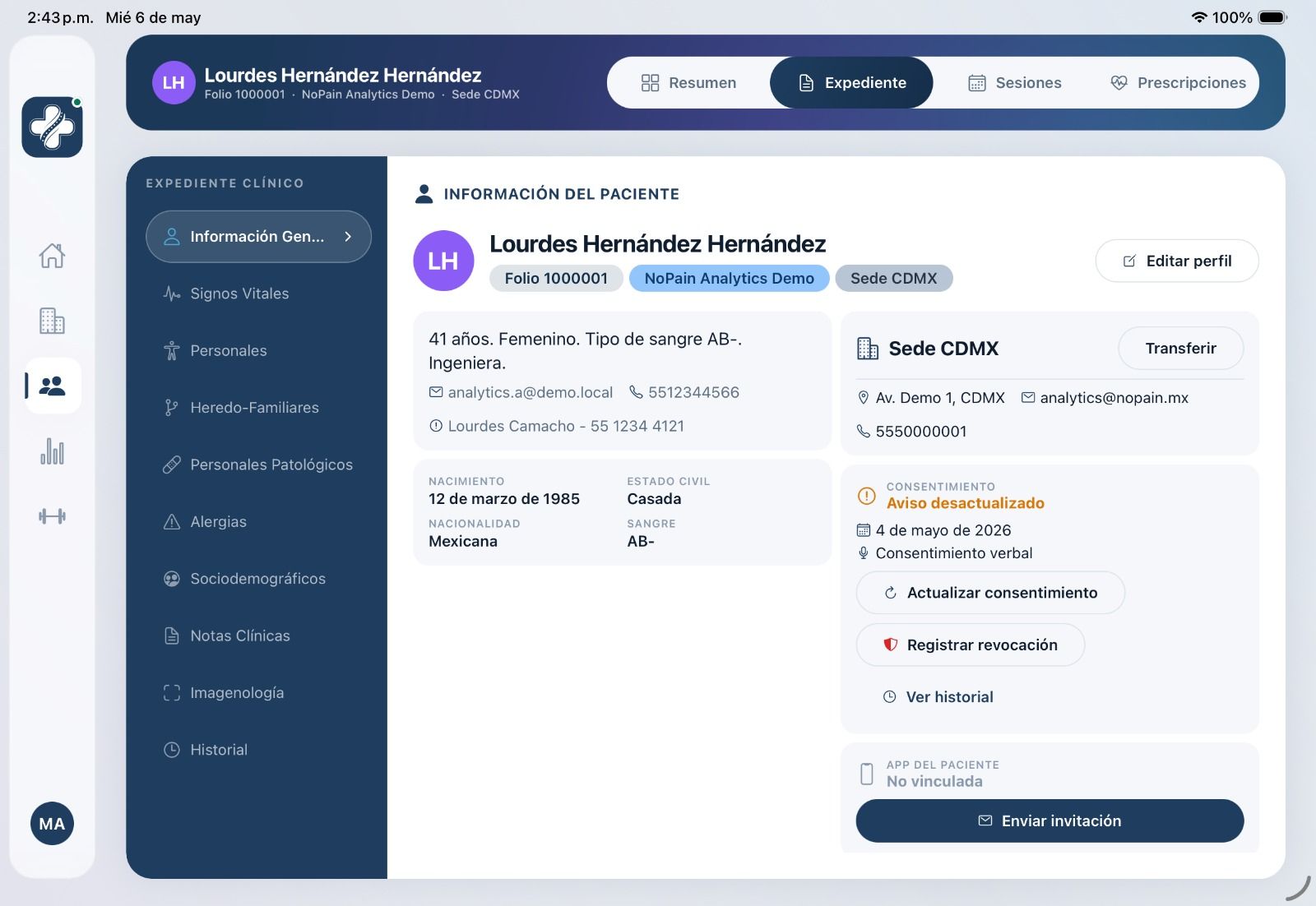Viewport: 1316px width, 906px height.
Task: Click the patient email analytics.a@demo.local
Action: click(x=521, y=393)
